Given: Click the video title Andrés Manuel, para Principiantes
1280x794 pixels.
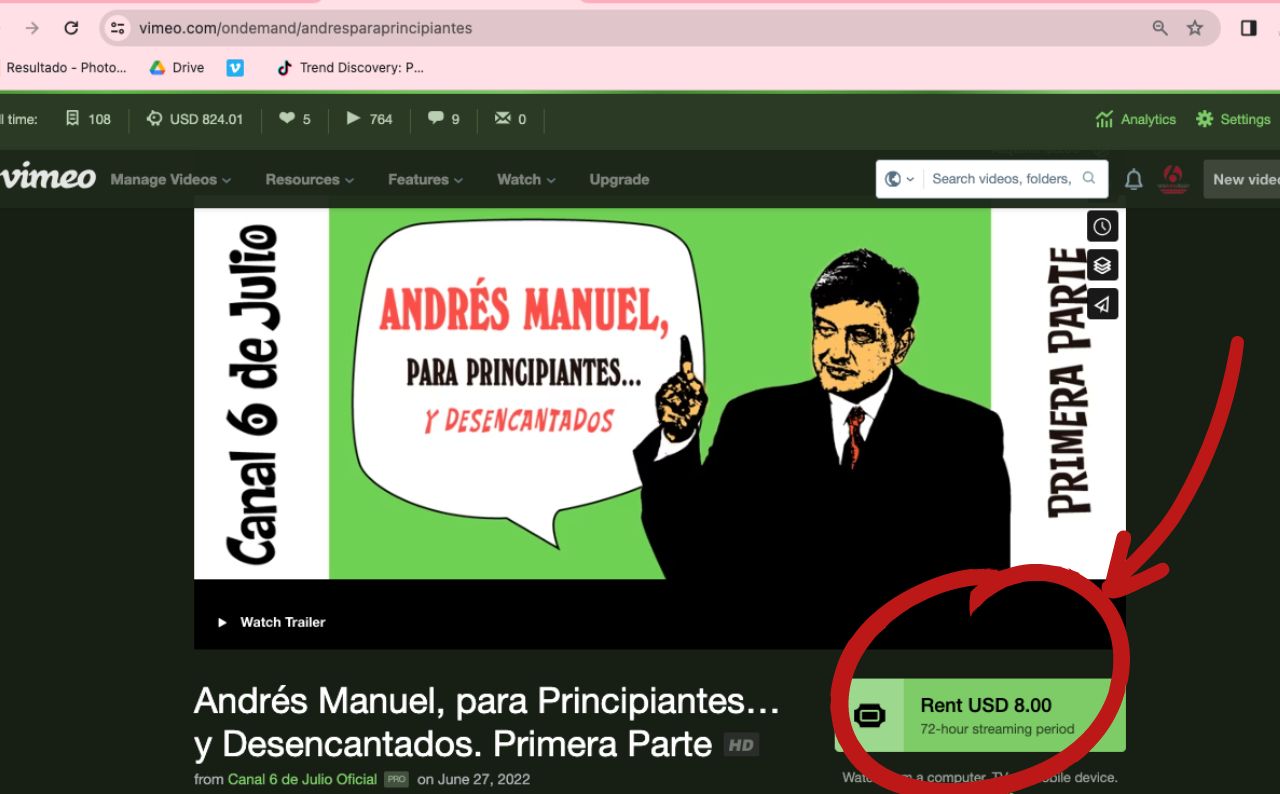Looking at the screenshot, I should click(487, 722).
